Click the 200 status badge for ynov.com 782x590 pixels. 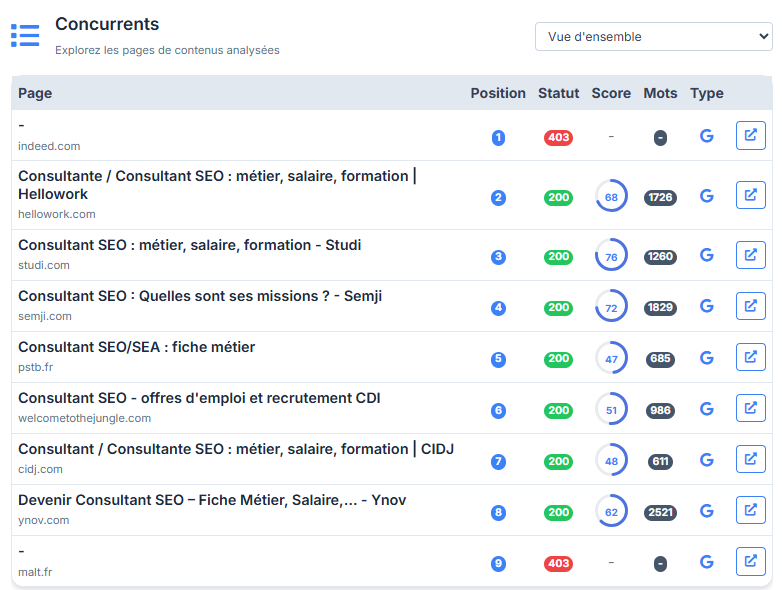pos(559,512)
